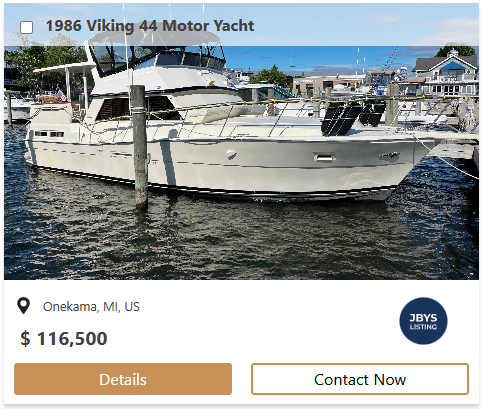Viewport: 483px width, 409px height.
Task: Open the 1986 Viking 44 Motor Yacht title
Action: tap(150, 26)
